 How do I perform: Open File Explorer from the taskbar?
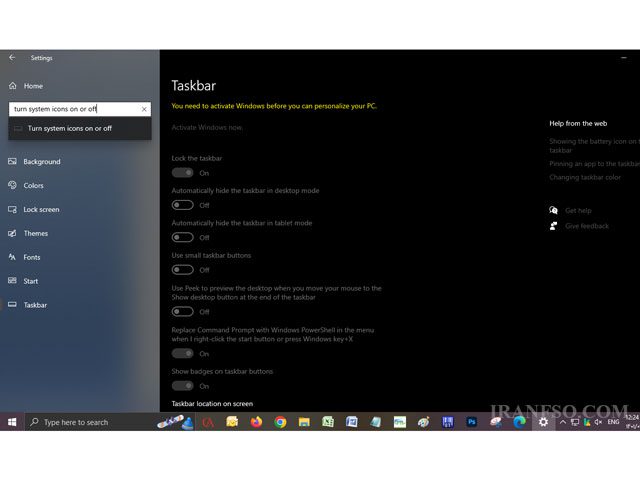[x=304, y=422]
